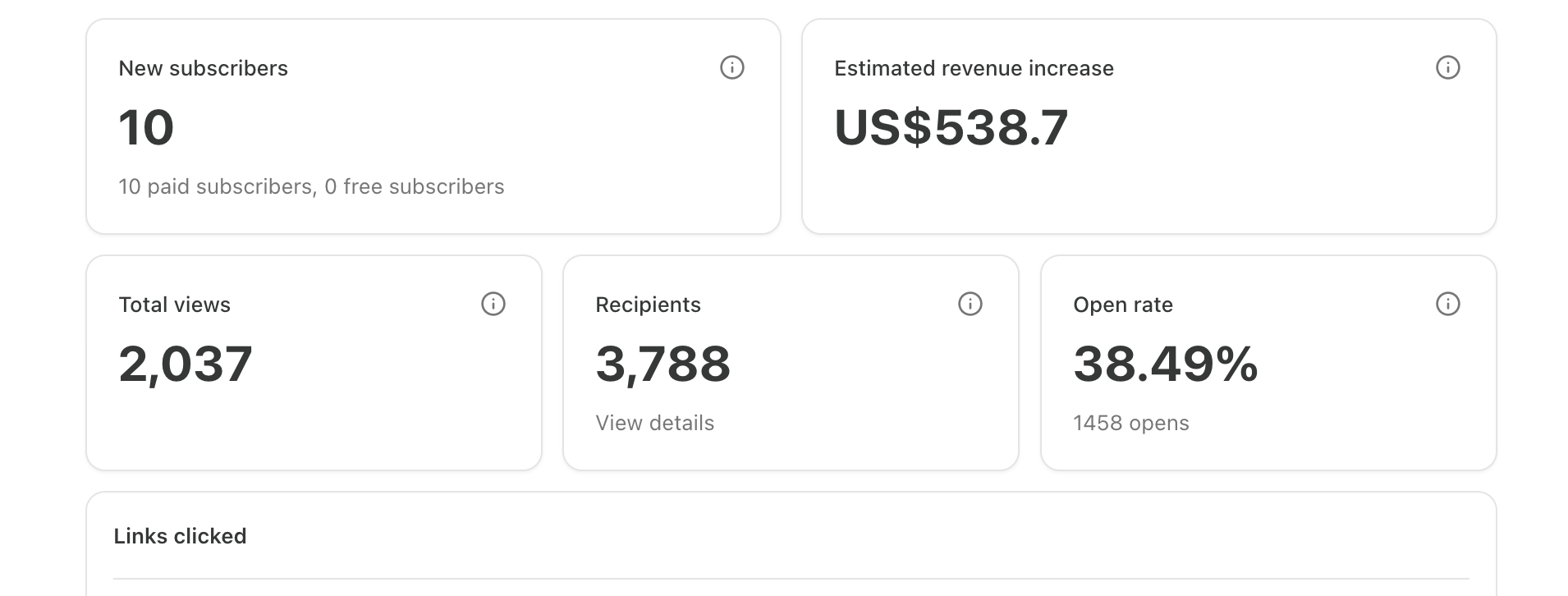
Task: Click the info icon for New subscribers
Action: [x=731, y=67]
